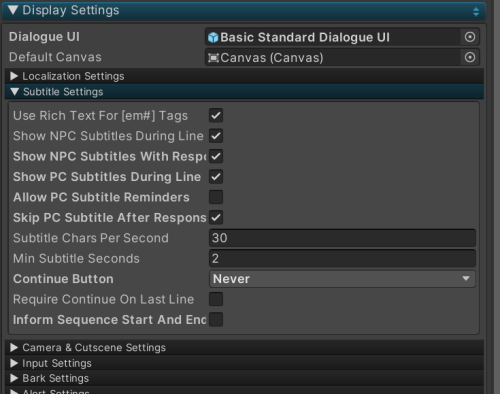This screenshot has width=500, height=394.
Task: Enable Require Continue On Last Line
Action: 216,299
